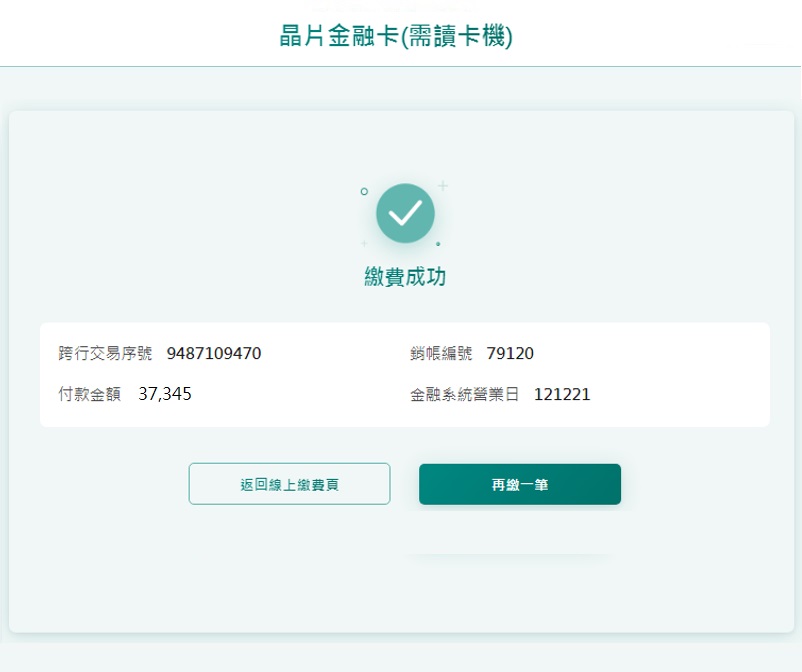Click the 繳費成功 status text
Screen dimensions: 802x672
[405, 277]
